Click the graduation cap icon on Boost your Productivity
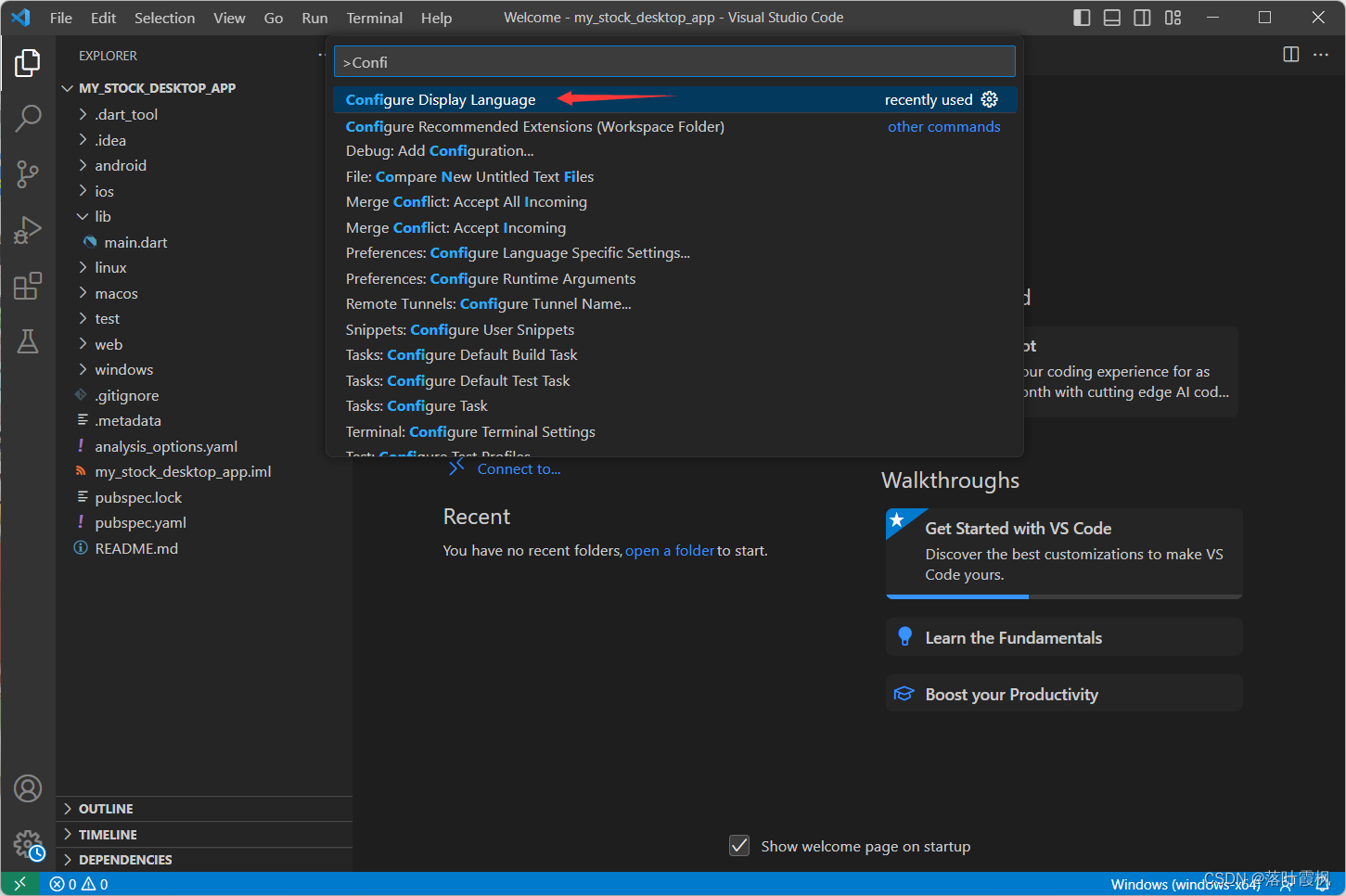The height and width of the screenshot is (896, 1346). tap(904, 694)
